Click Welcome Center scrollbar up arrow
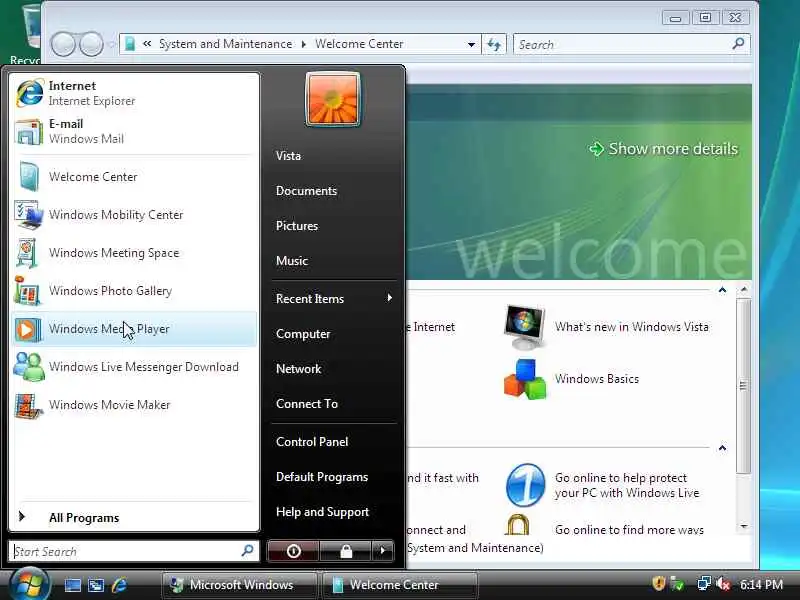The width and height of the screenshot is (800, 600). click(744, 289)
